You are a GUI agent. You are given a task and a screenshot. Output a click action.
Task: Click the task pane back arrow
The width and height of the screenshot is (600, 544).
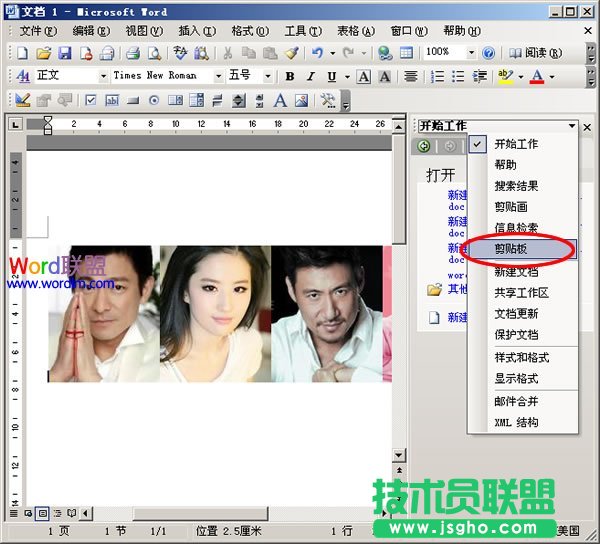[x=425, y=145]
